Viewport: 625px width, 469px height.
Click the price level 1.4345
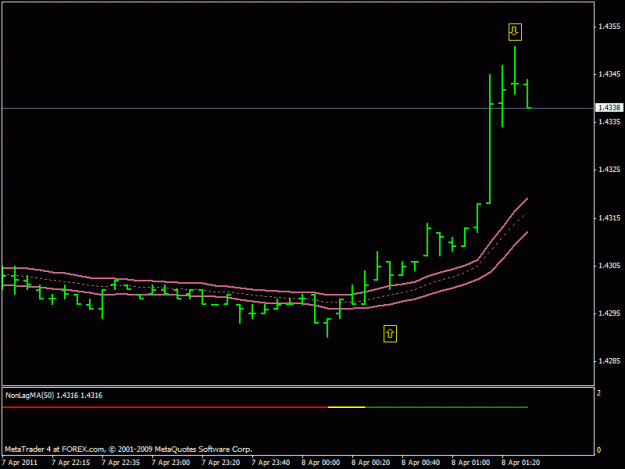[609, 74]
